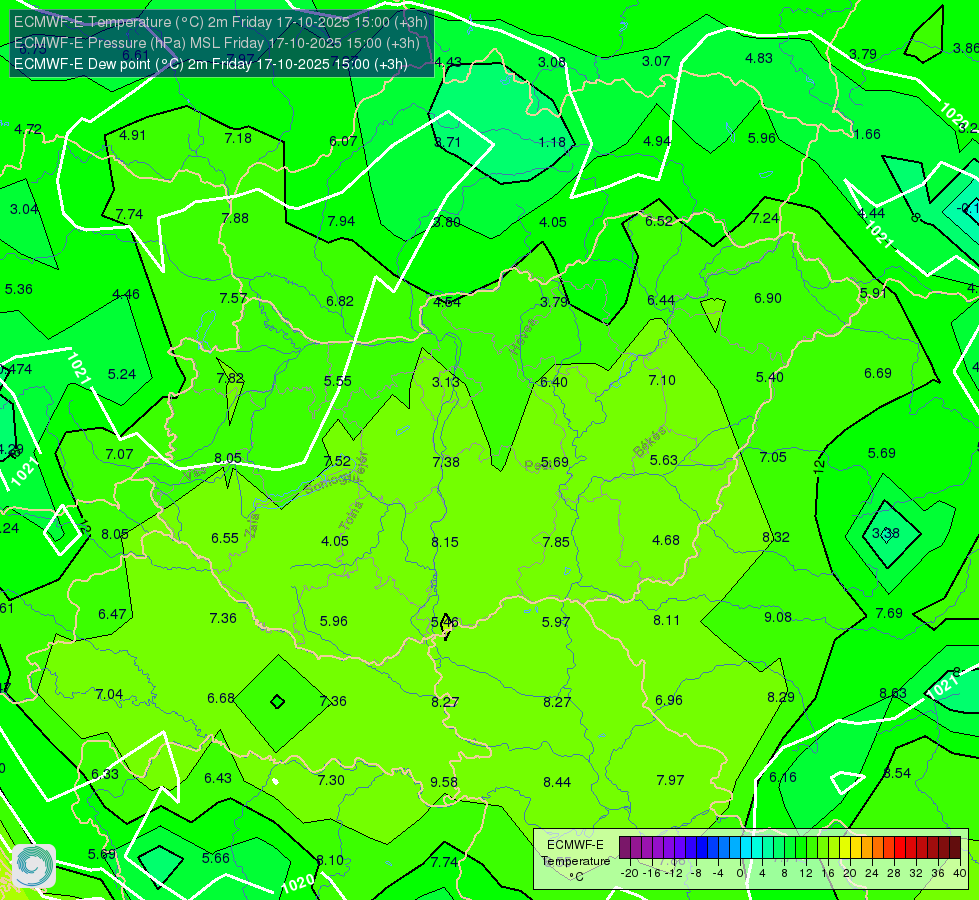Screen dimensions: 979x900
Task: Click the grid value 6.68
Action: pyautogui.click(x=221, y=698)
